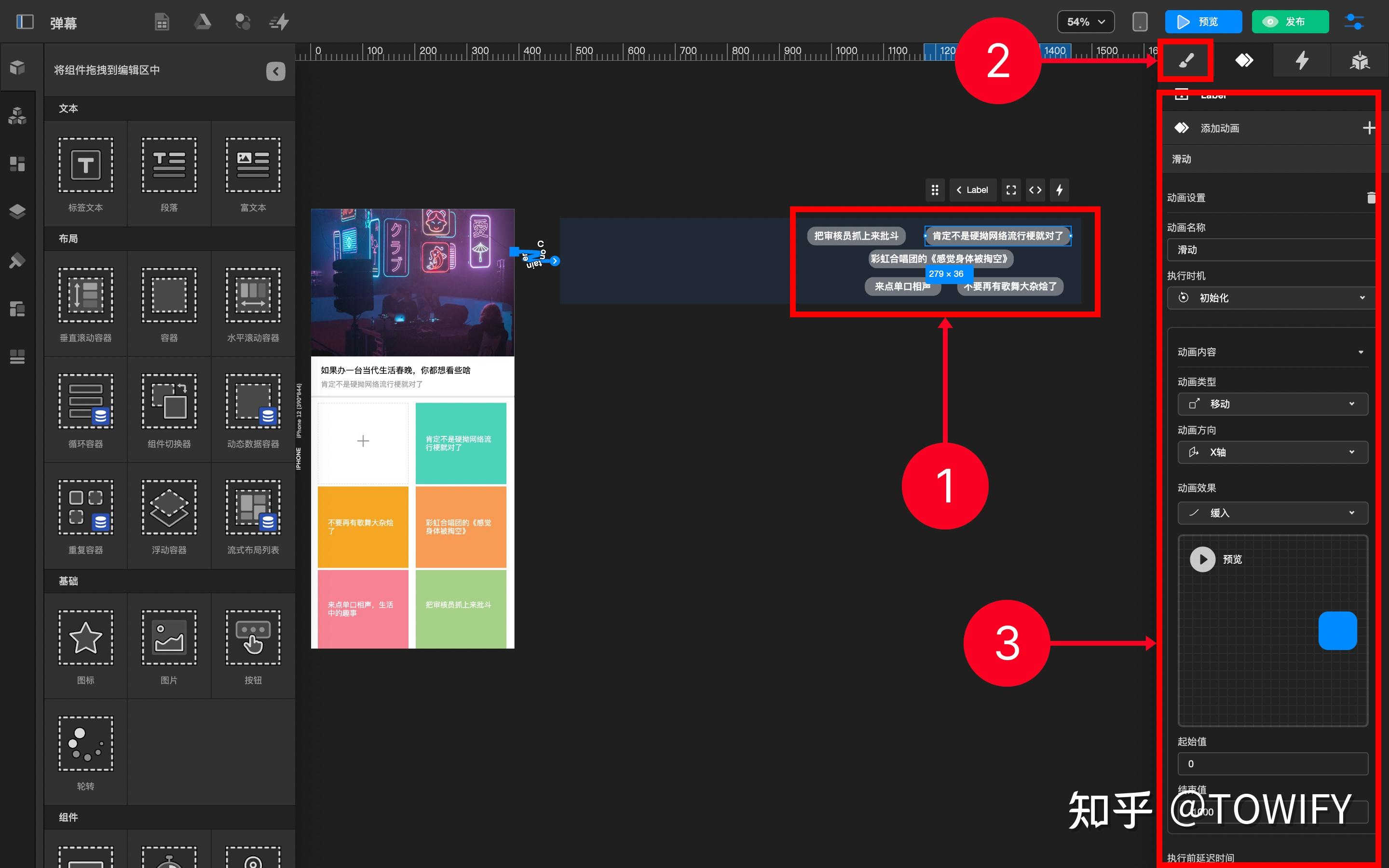The width and height of the screenshot is (1389, 868).
Task: Open the color palette icon in toolbar
Action: pos(243,22)
